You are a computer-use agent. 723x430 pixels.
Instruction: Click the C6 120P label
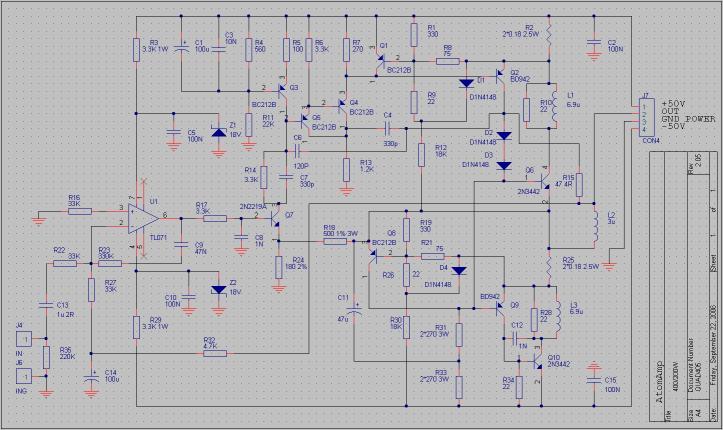[301, 152]
